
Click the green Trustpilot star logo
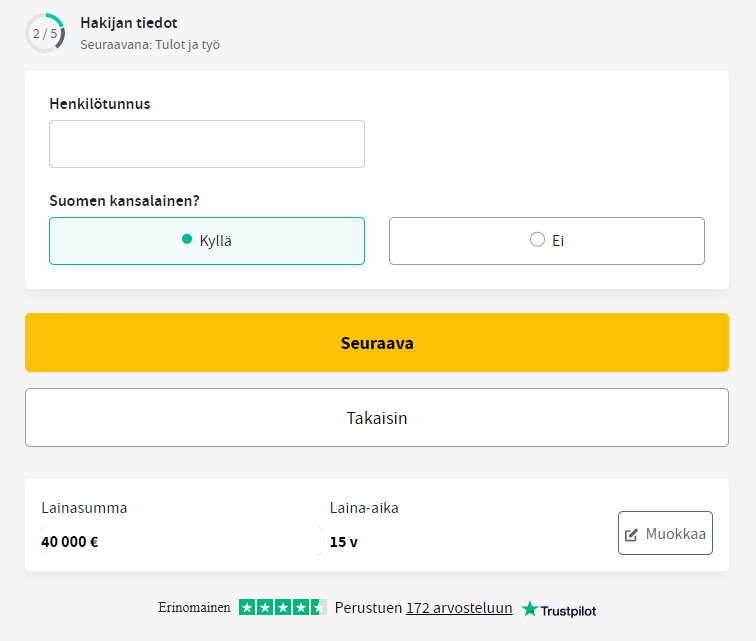(529, 609)
